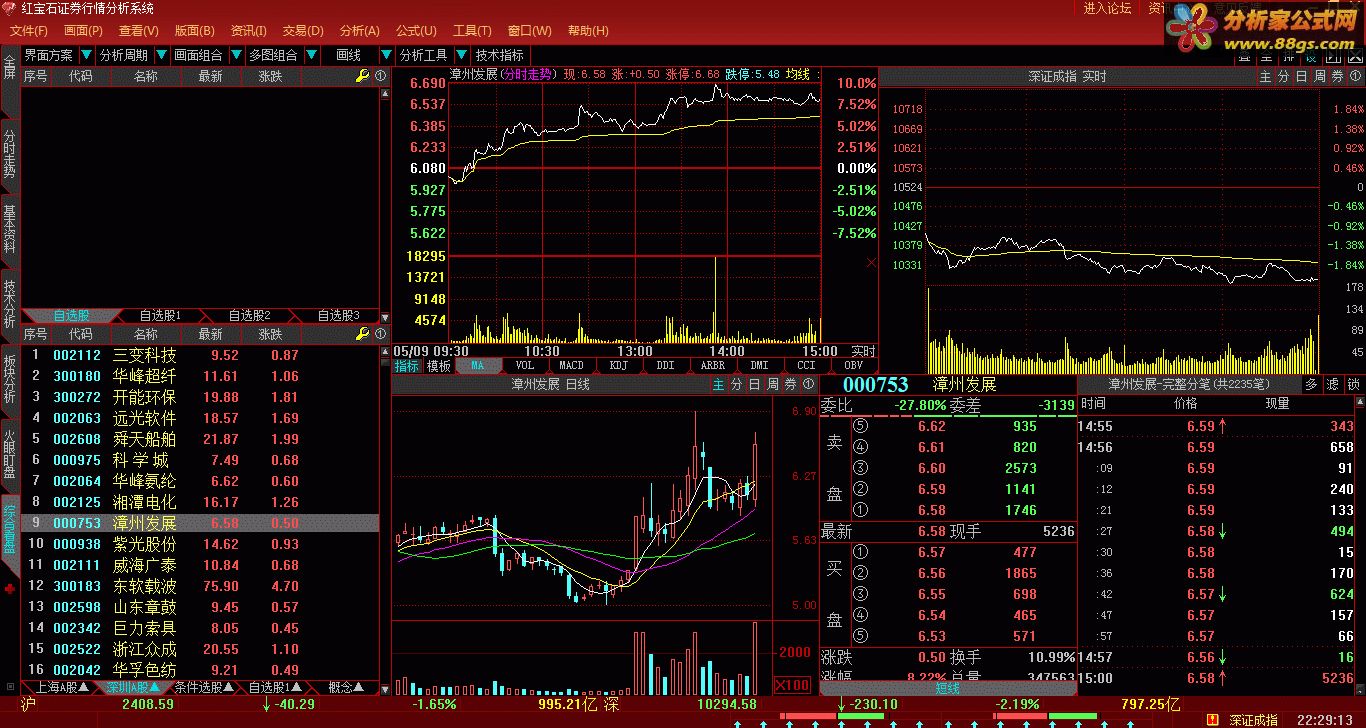The height and width of the screenshot is (728, 1366).
Task: Open the 画线 dropdown arrow
Action: coord(386,55)
